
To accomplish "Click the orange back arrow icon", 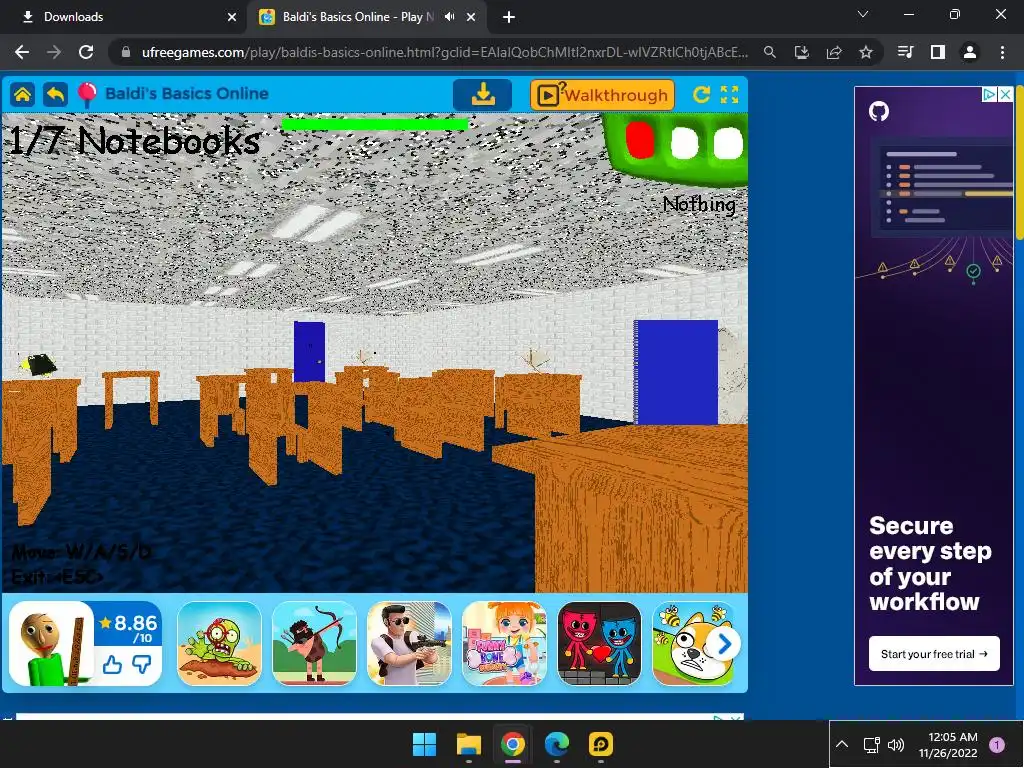I will [56, 95].
